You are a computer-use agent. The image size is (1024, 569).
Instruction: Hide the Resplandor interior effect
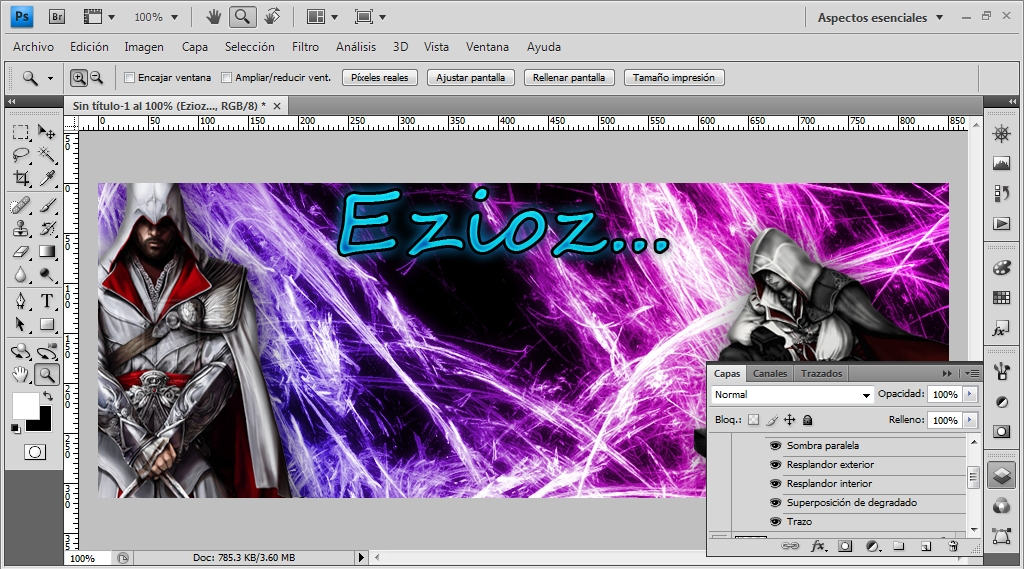(775, 483)
